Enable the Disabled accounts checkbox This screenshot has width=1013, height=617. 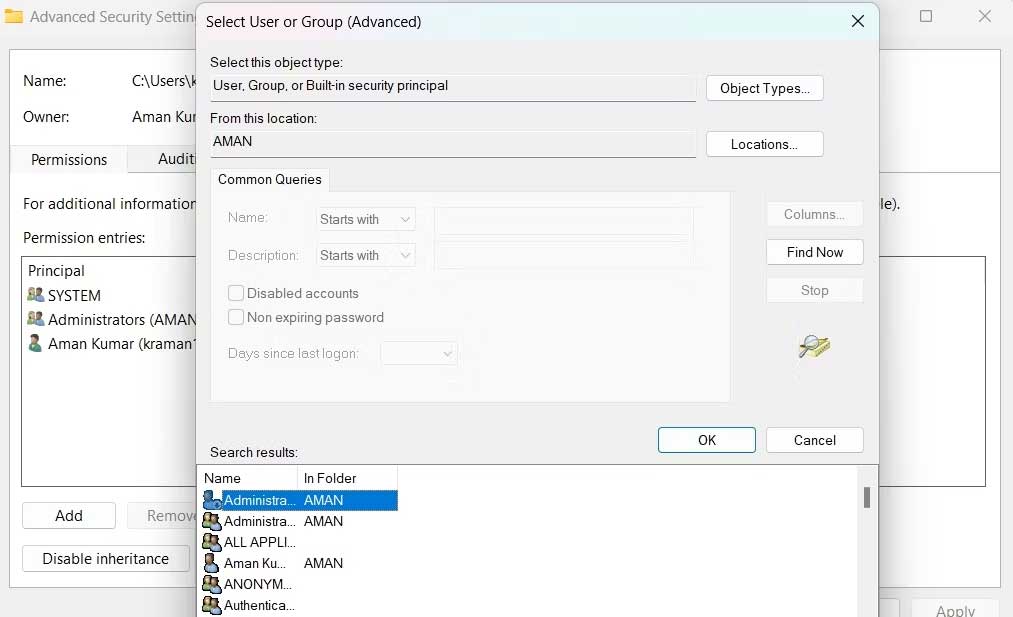pyautogui.click(x=236, y=293)
